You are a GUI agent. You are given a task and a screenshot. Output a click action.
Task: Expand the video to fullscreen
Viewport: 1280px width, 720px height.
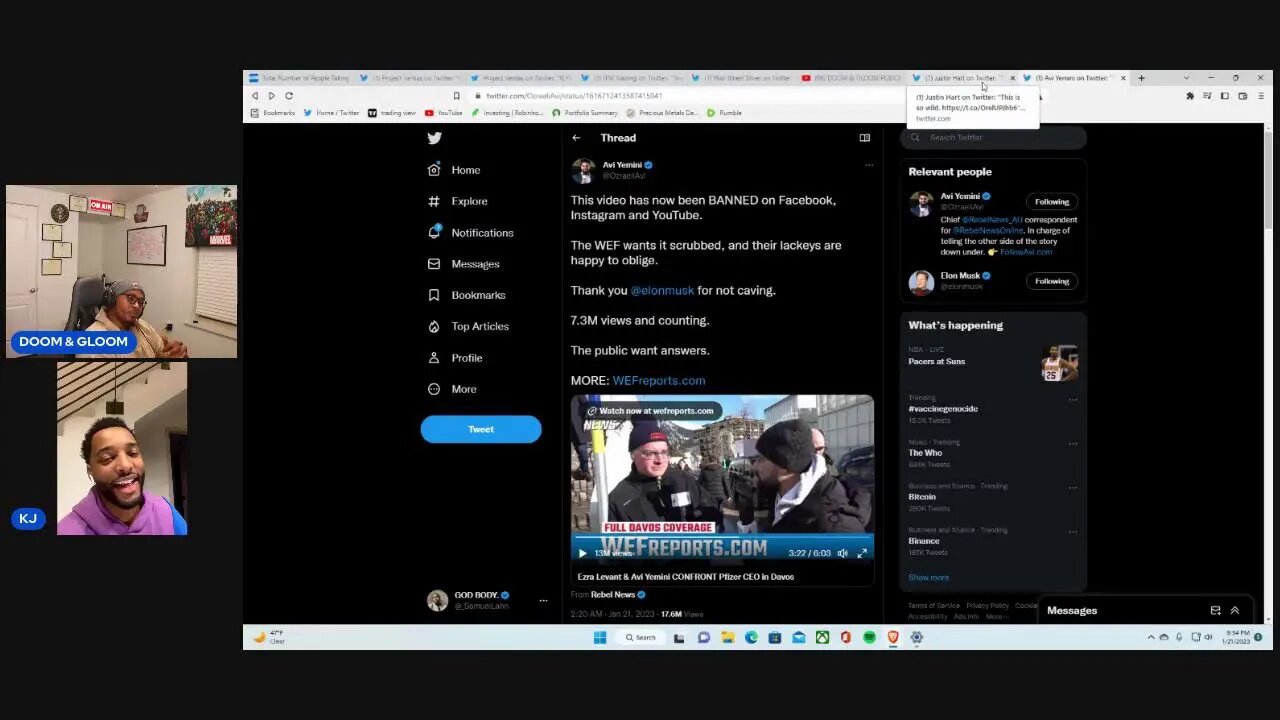pos(862,553)
